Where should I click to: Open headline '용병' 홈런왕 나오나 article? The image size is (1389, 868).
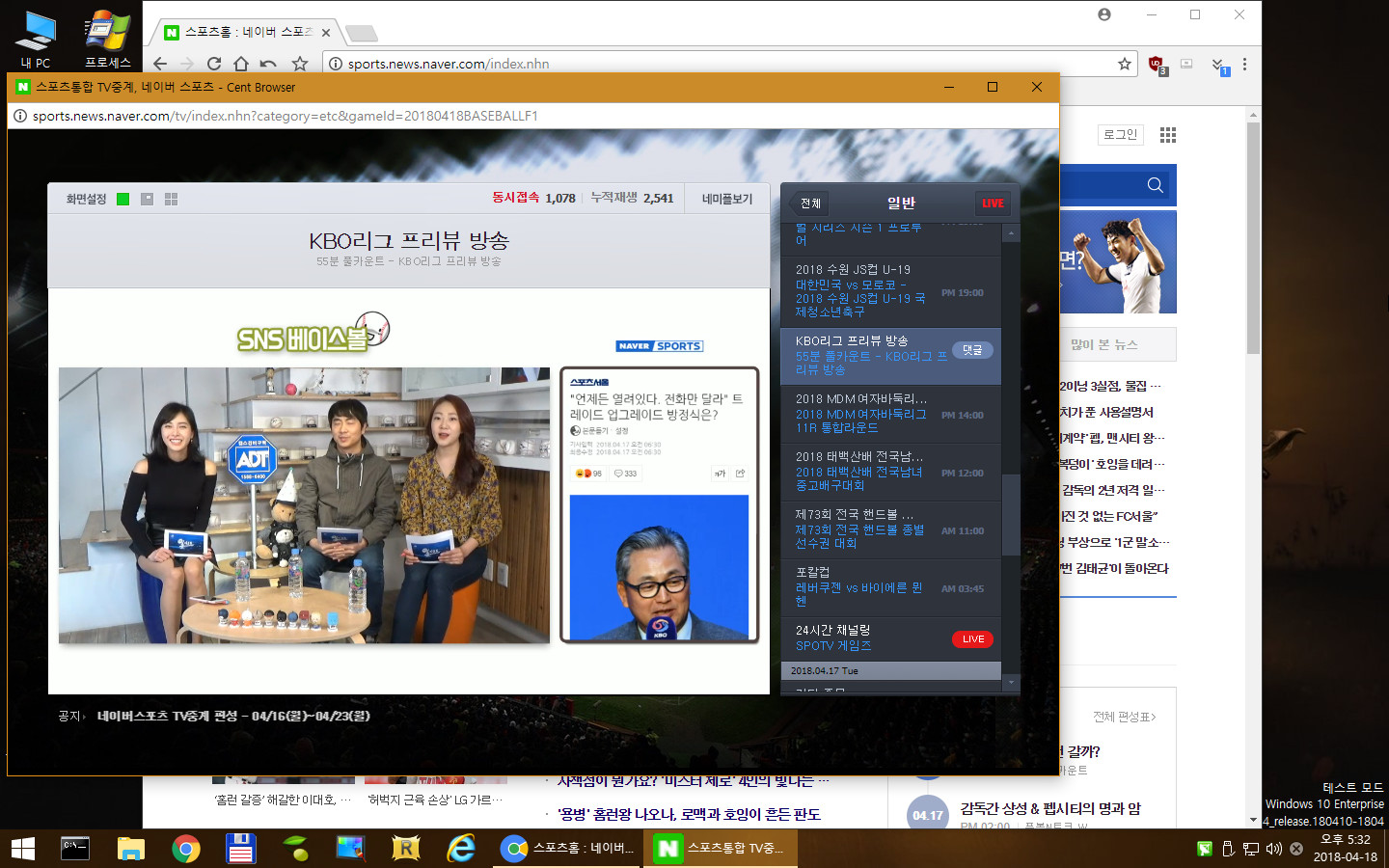pos(689,814)
